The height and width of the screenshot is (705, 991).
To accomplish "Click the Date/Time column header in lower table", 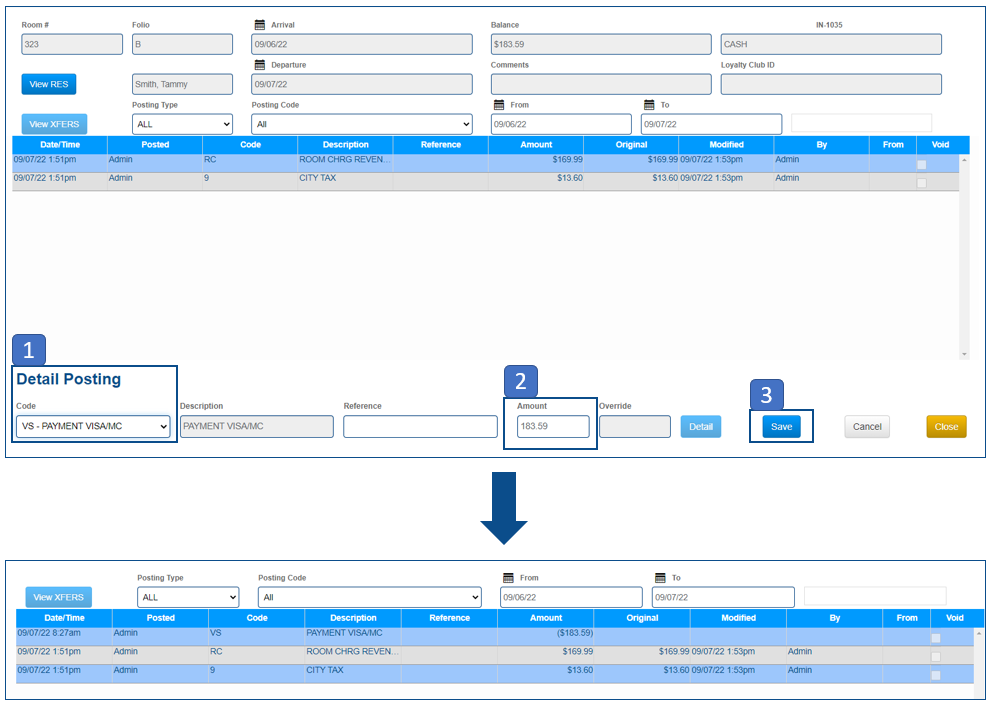I will coord(64,618).
